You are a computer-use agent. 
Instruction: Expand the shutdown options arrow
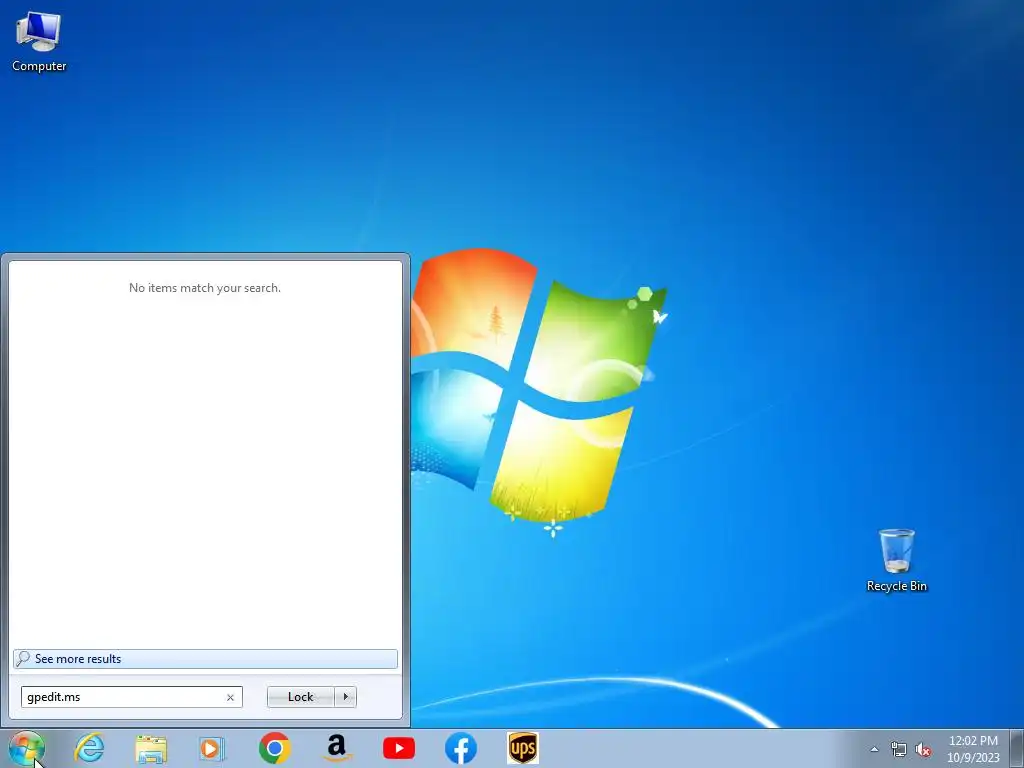coord(345,697)
